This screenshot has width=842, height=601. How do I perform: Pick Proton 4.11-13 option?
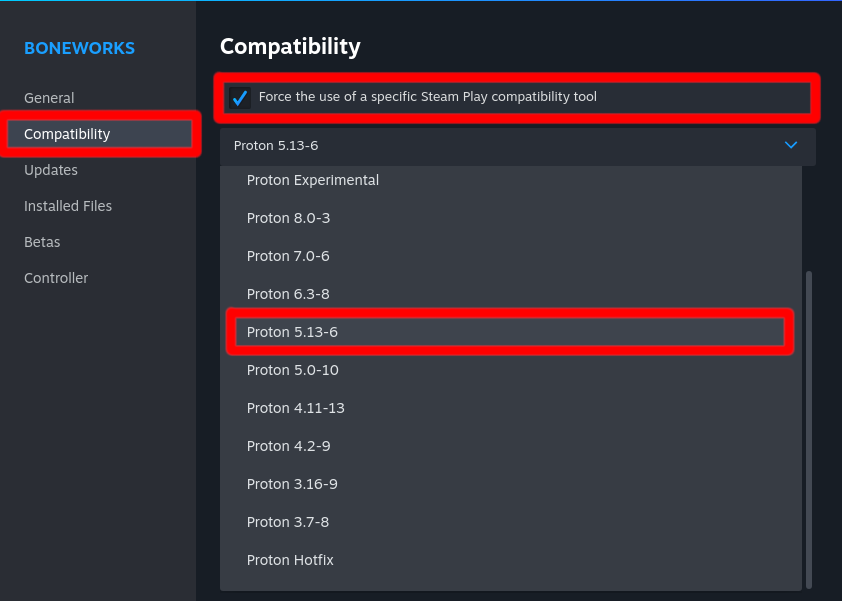click(x=296, y=408)
